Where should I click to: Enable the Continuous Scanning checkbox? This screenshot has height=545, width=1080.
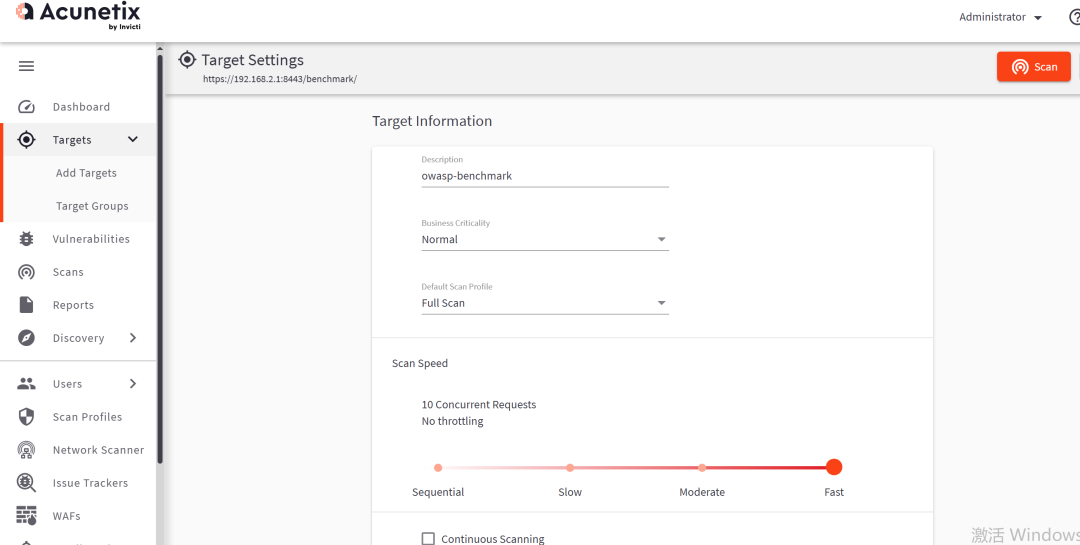pos(428,539)
